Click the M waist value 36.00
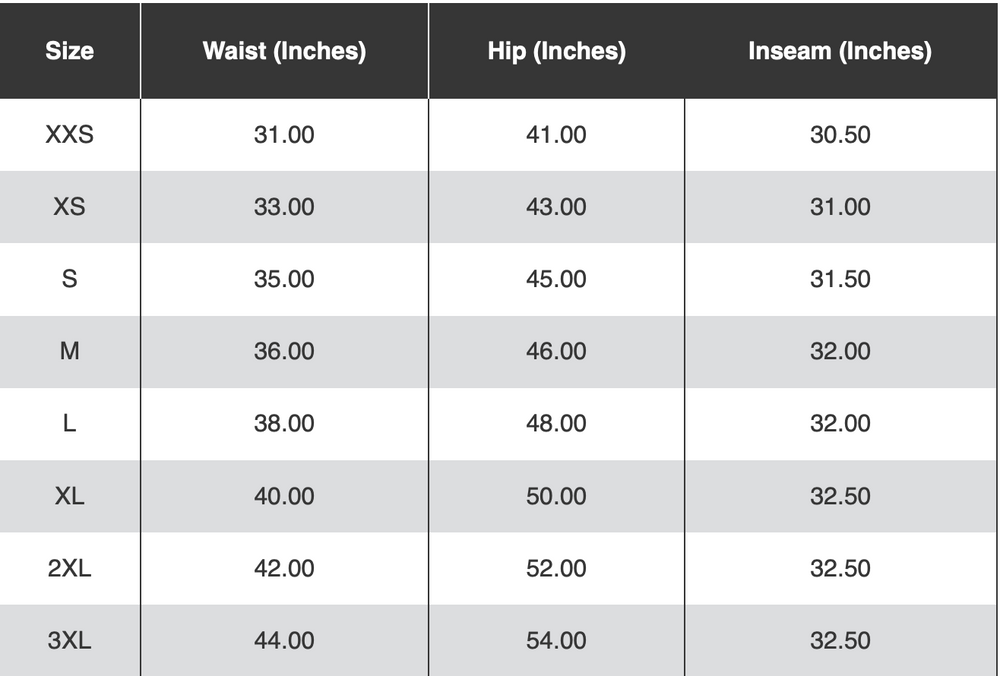The width and height of the screenshot is (1000, 676). [x=284, y=351]
